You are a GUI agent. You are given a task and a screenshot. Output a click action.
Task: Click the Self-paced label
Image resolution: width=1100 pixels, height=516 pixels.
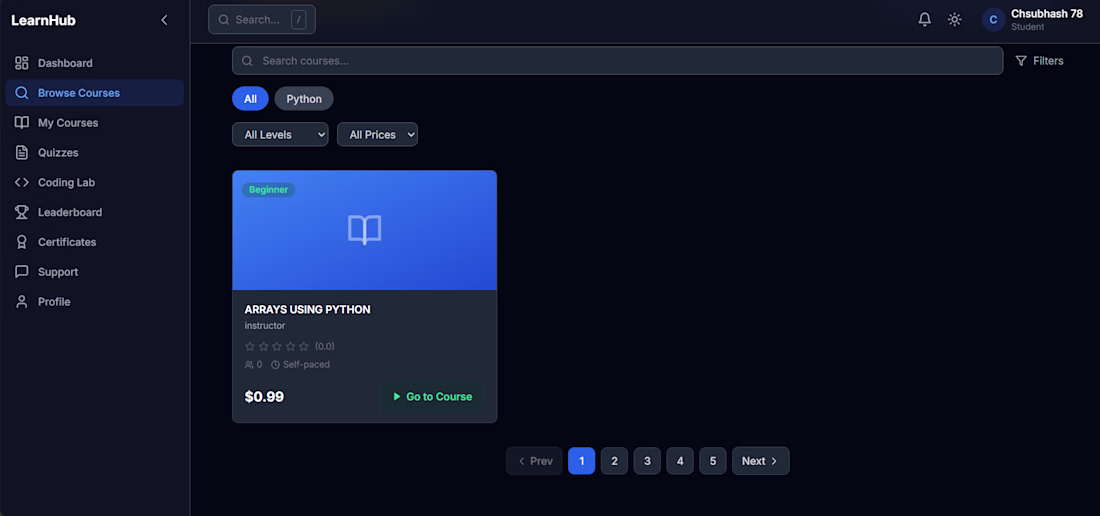(x=307, y=365)
